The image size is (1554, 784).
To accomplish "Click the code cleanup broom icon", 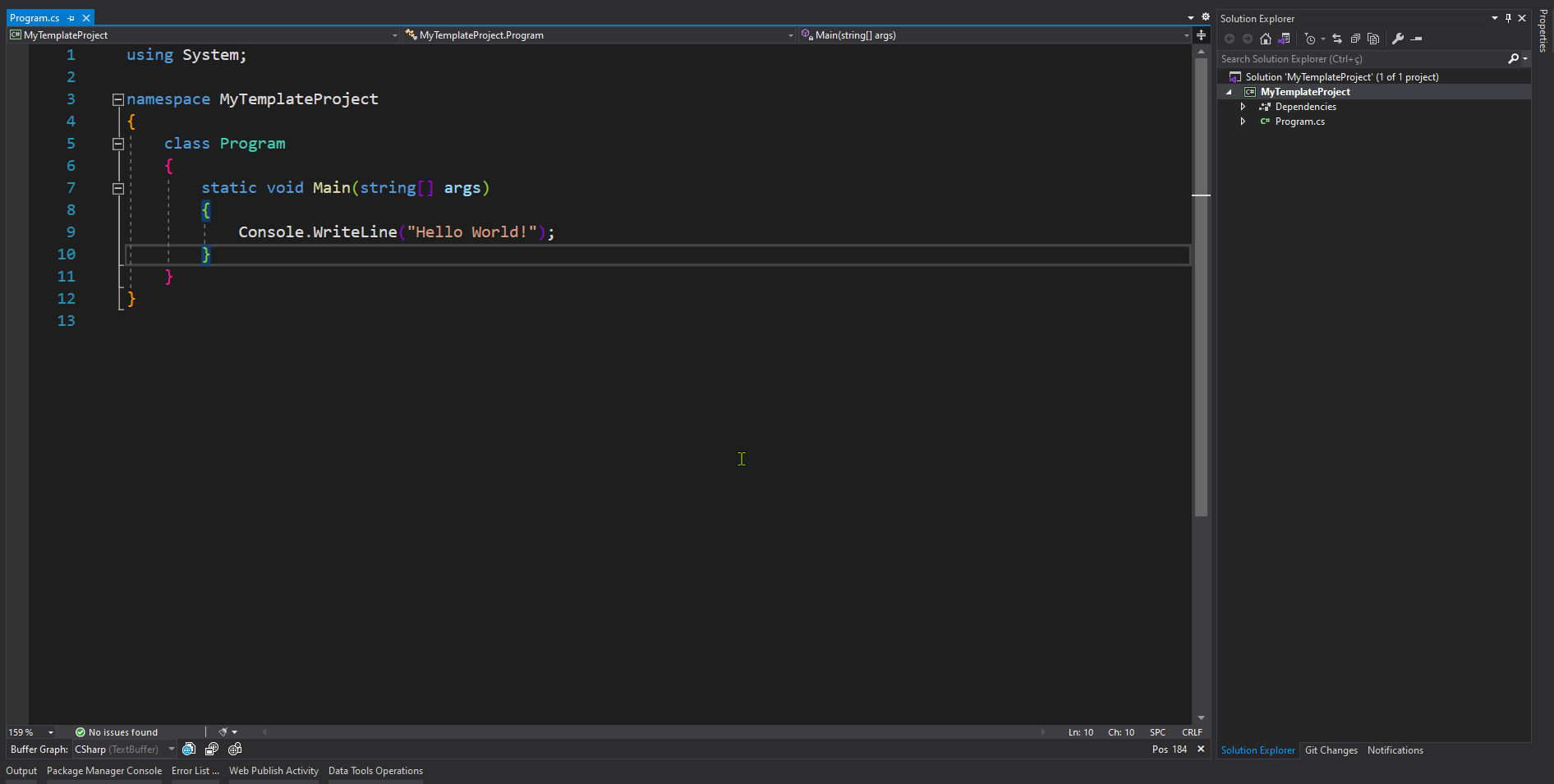I will coord(223,732).
